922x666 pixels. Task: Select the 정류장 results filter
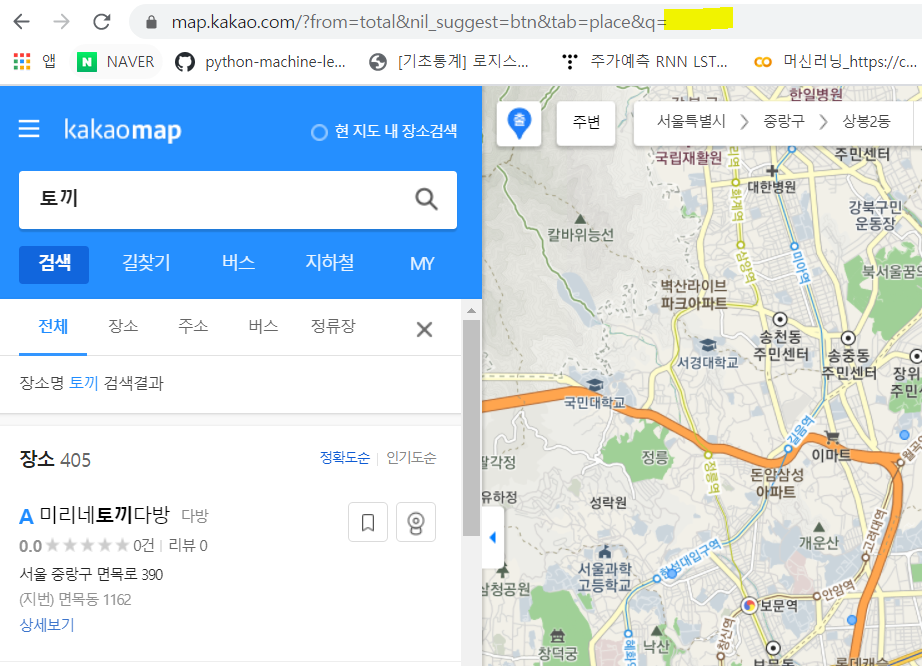point(333,326)
